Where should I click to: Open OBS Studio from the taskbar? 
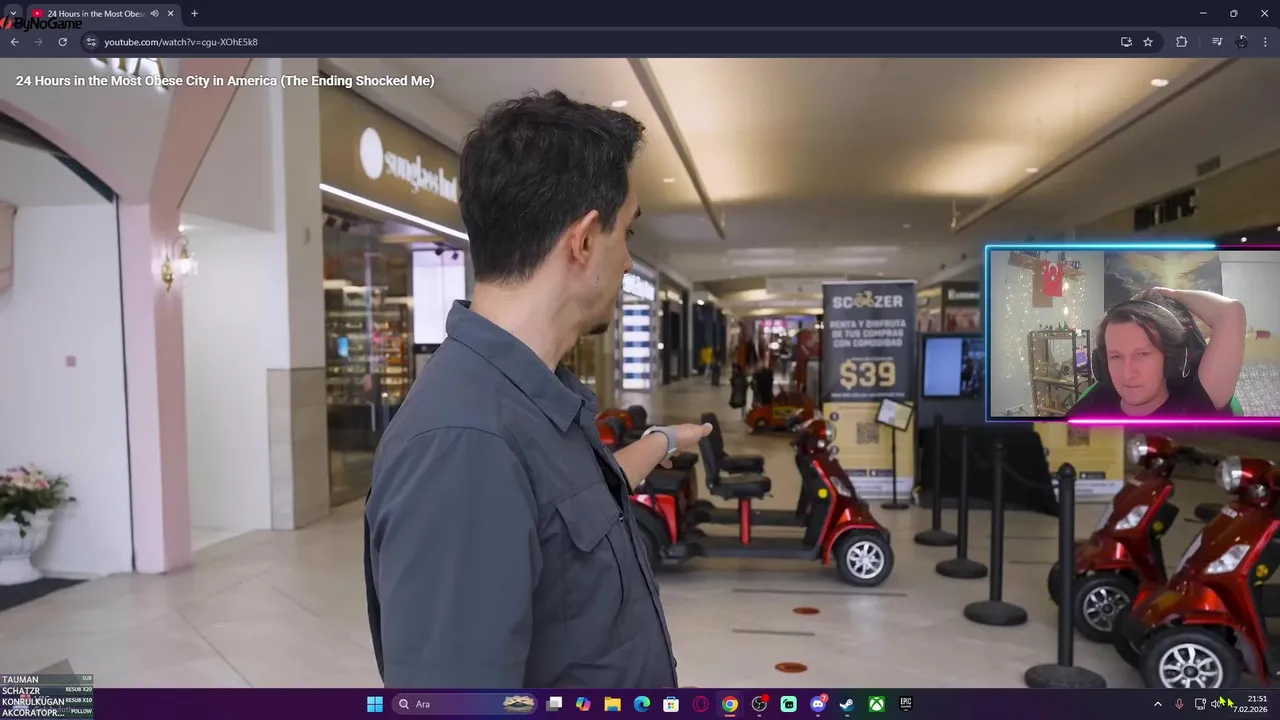coord(759,704)
